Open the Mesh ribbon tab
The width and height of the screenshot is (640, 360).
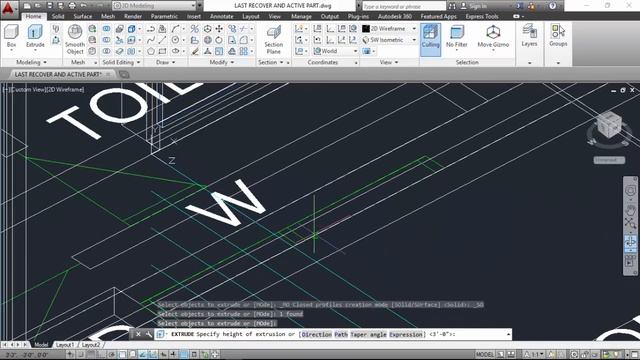pyautogui.click(x=108, y=16)
